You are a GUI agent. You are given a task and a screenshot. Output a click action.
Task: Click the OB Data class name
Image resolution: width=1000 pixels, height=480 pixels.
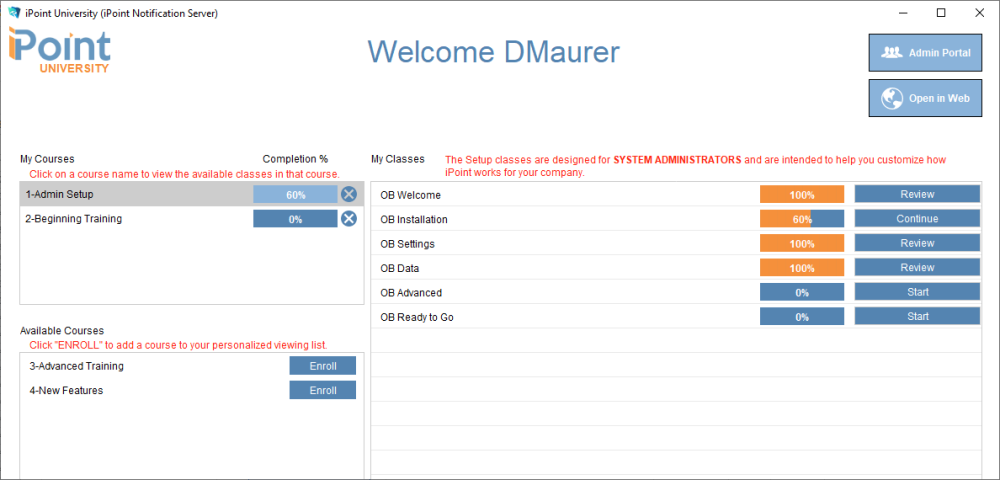[x=399, y=268]
